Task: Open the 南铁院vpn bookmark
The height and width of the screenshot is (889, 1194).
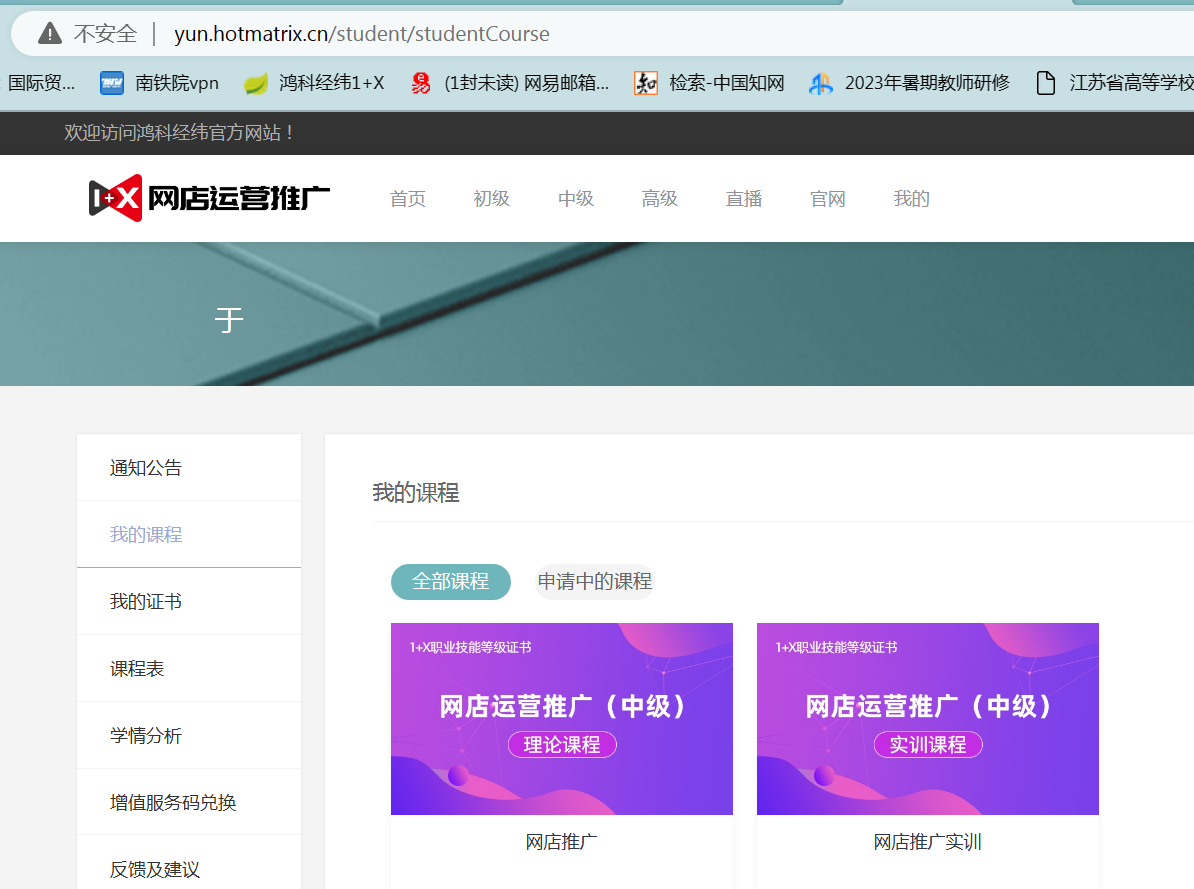Action: coord(159,82)
